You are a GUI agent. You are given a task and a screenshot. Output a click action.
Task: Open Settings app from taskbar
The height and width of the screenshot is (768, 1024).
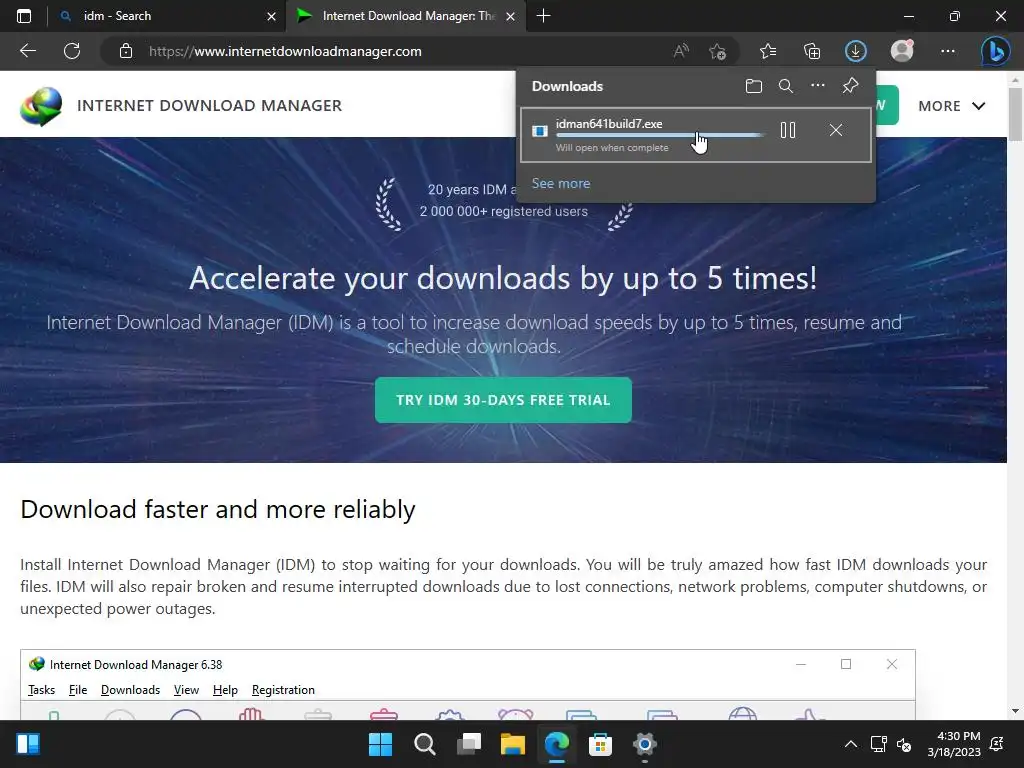[x=645, y=744]
